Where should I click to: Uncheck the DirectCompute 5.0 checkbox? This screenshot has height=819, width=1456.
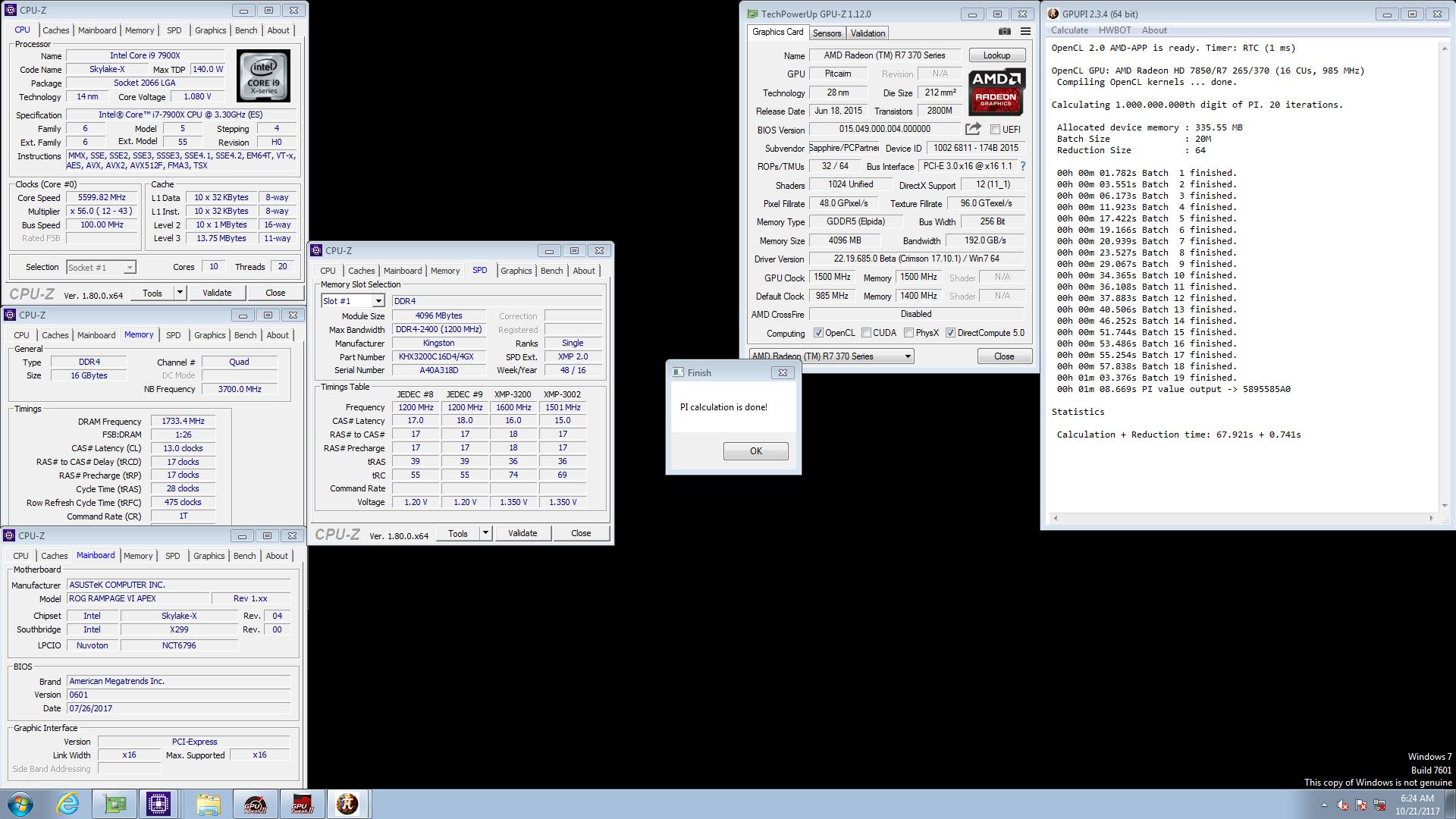(x=950, y=333)
